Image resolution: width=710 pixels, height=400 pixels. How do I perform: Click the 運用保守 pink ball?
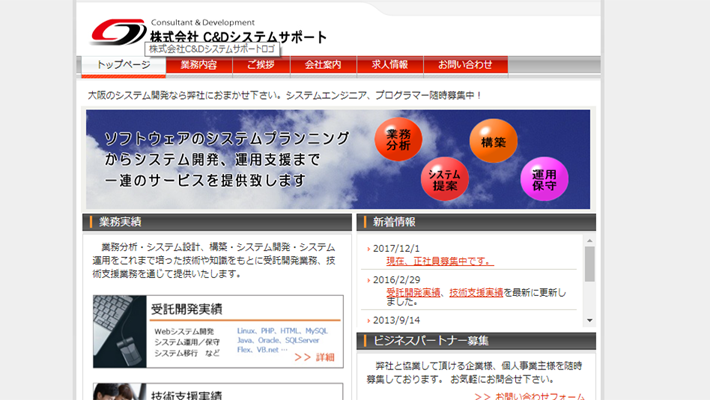544,179
